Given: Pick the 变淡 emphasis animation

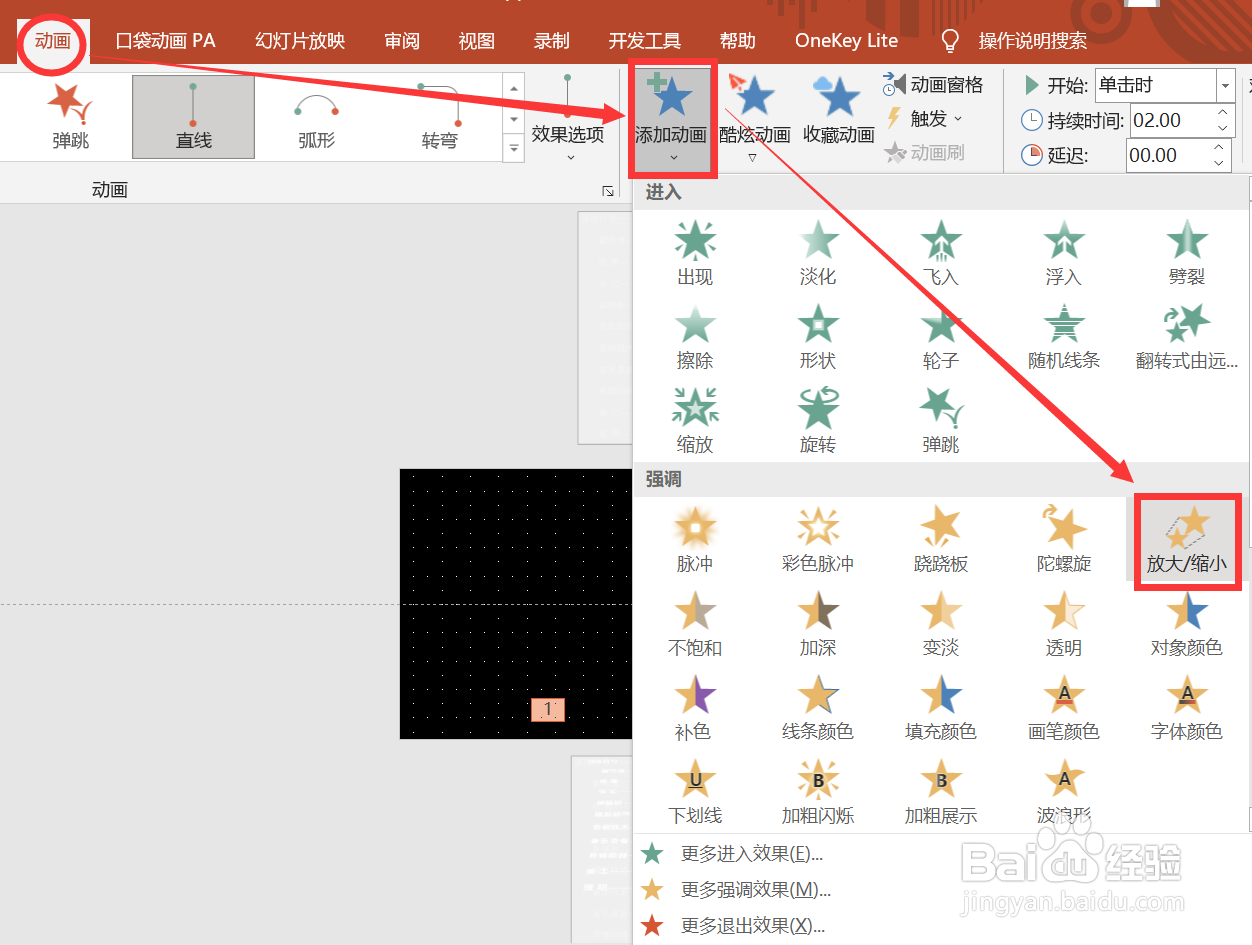Looking at the screenshot, I should point(941,625).
